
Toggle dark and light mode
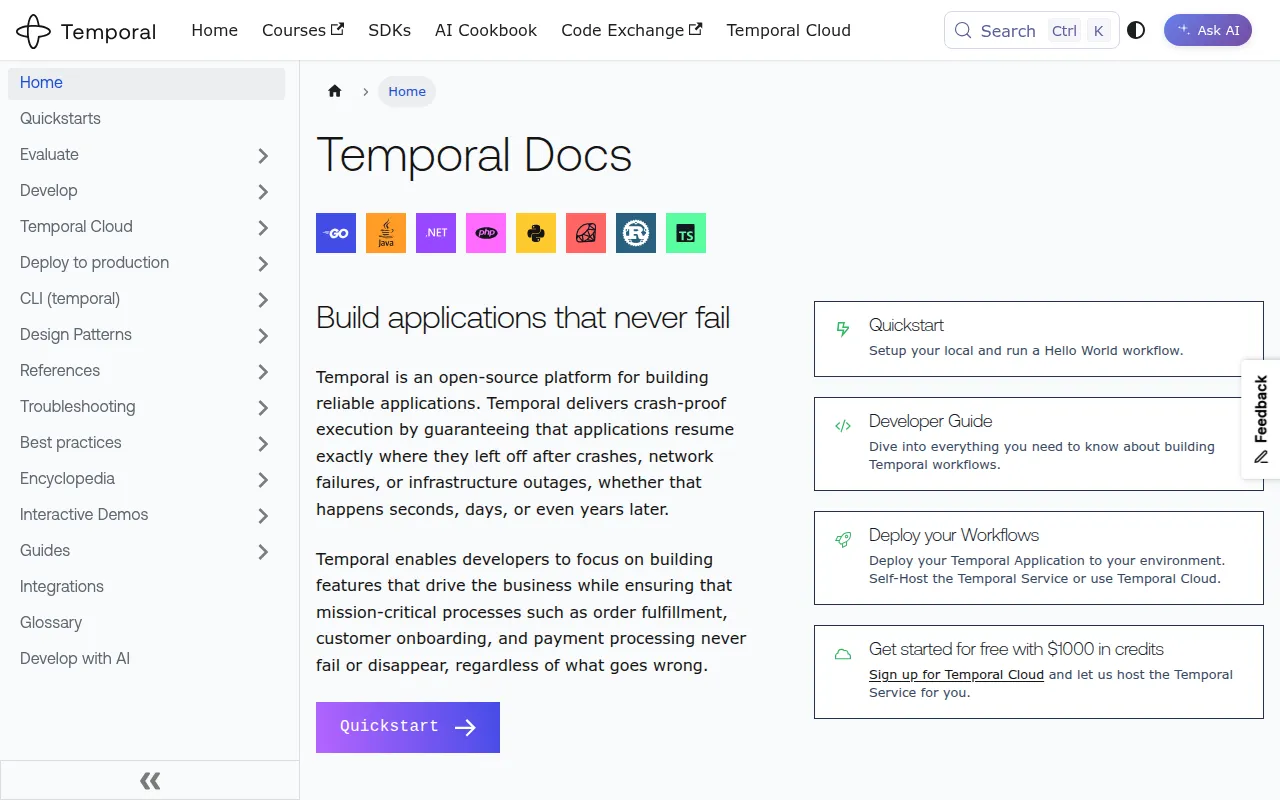pos(1136,30)
